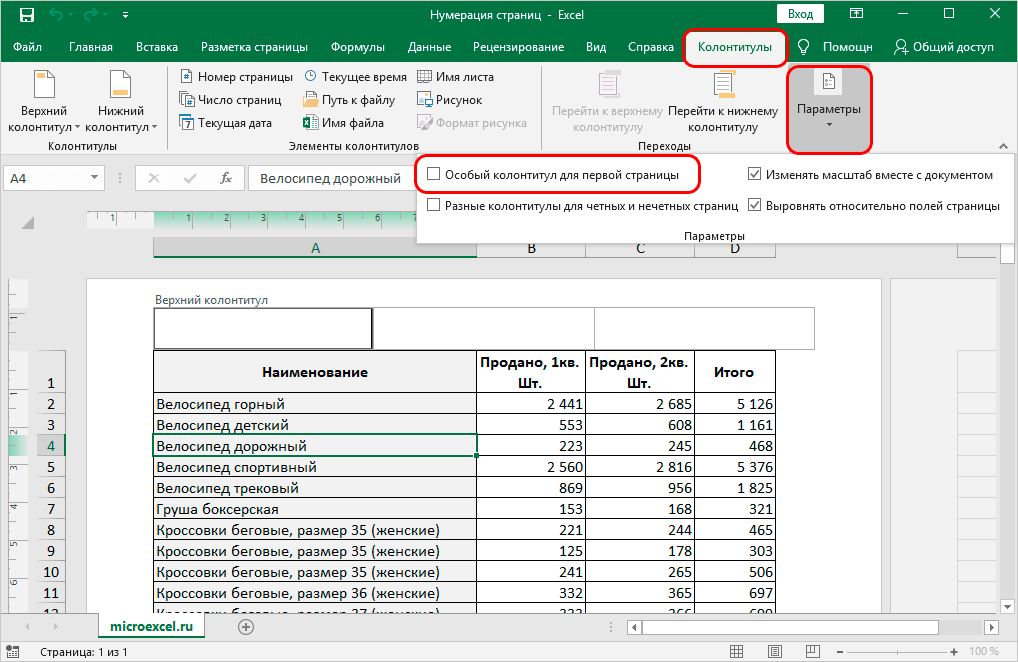Open the Quick Access Toolbar customize arrow
Viewport: 1018px width, 662px height.
[x=125, y=14]
